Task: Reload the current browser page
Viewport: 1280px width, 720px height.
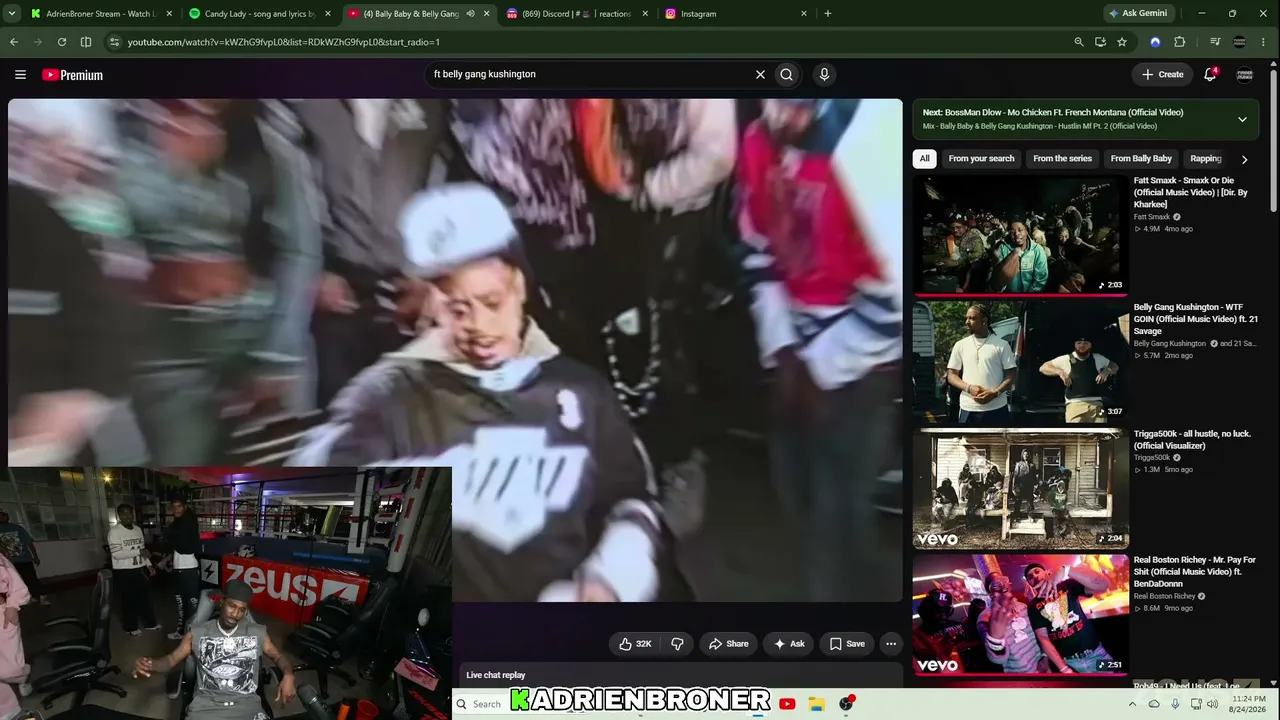Action: 62,42
